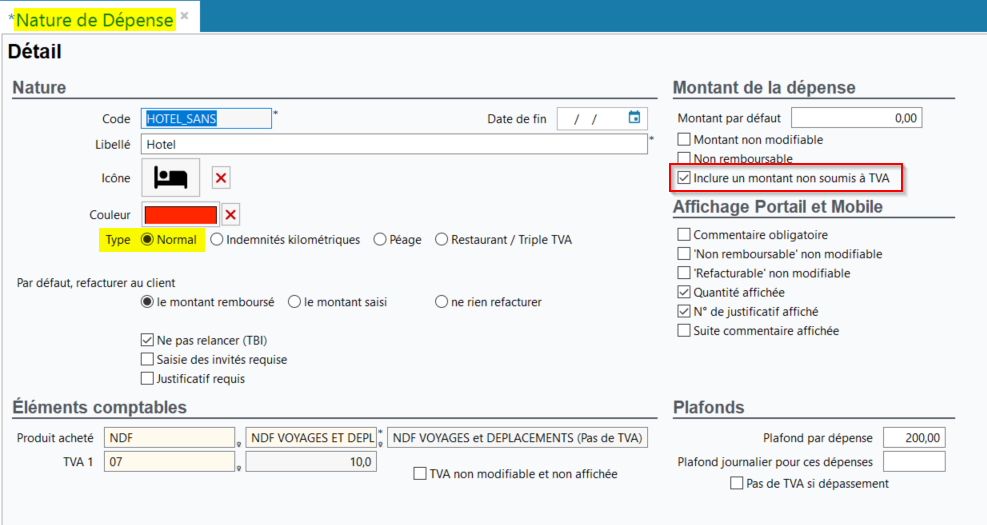Uncheck 'Inclure un montant non soumis à TVA'

pyautogui.click(x=684, y=178)
